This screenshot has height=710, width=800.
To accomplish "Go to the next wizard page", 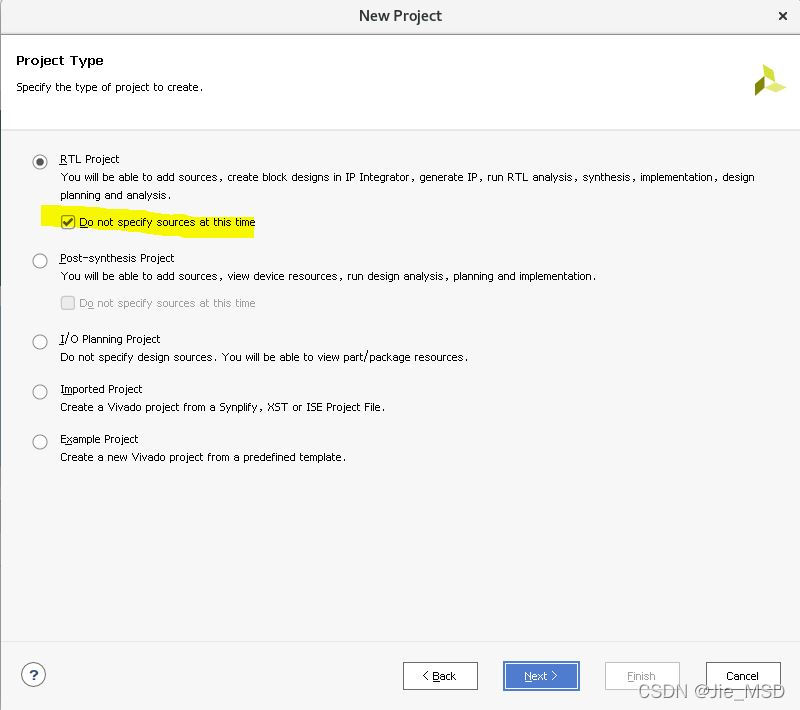I will click(541, 676).
